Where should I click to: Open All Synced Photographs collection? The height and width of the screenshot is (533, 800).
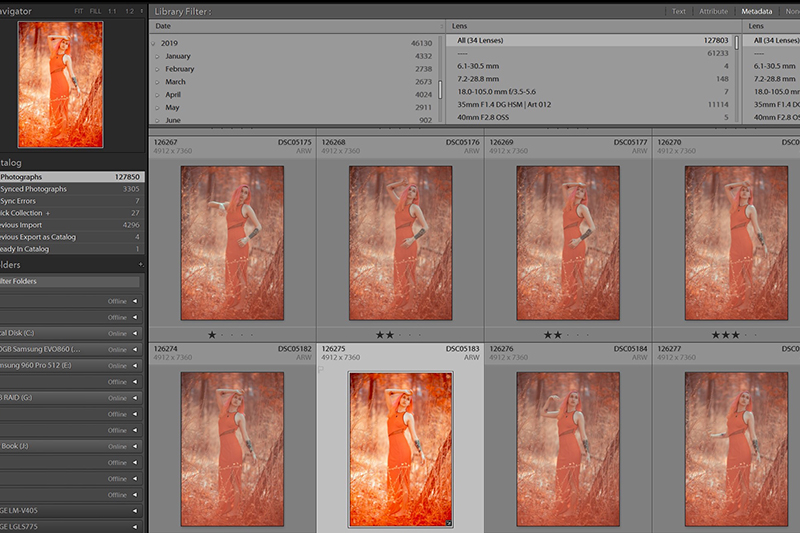pos(71,189)
